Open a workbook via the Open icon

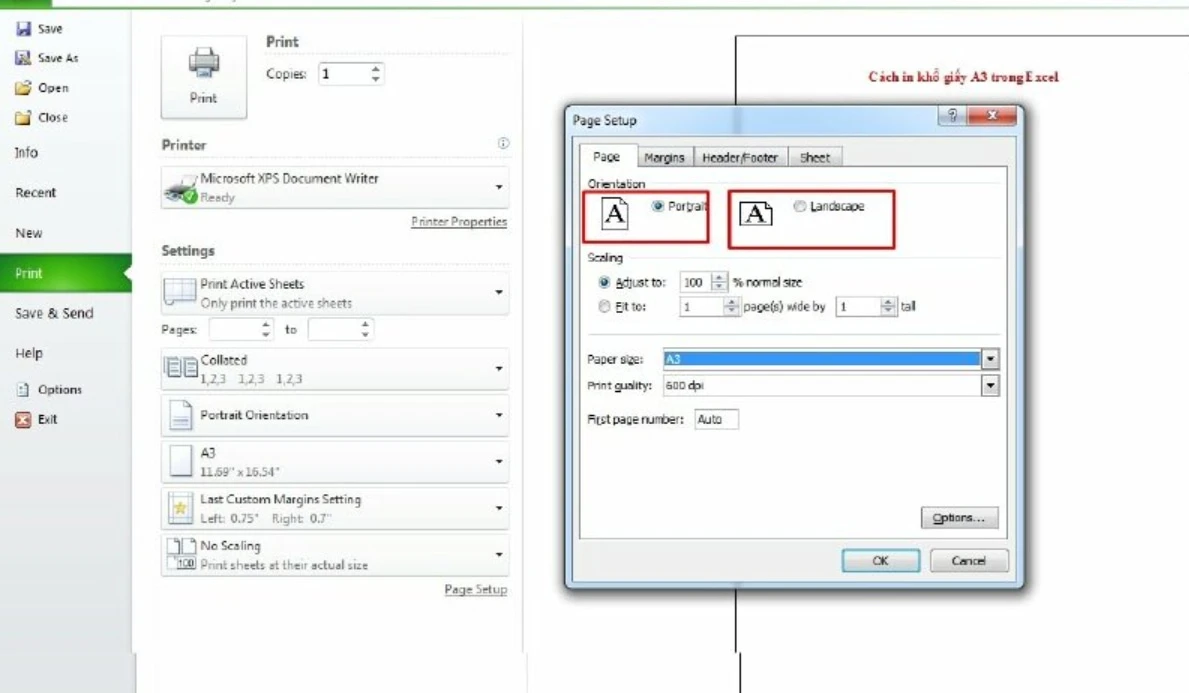tap(22, 87)
